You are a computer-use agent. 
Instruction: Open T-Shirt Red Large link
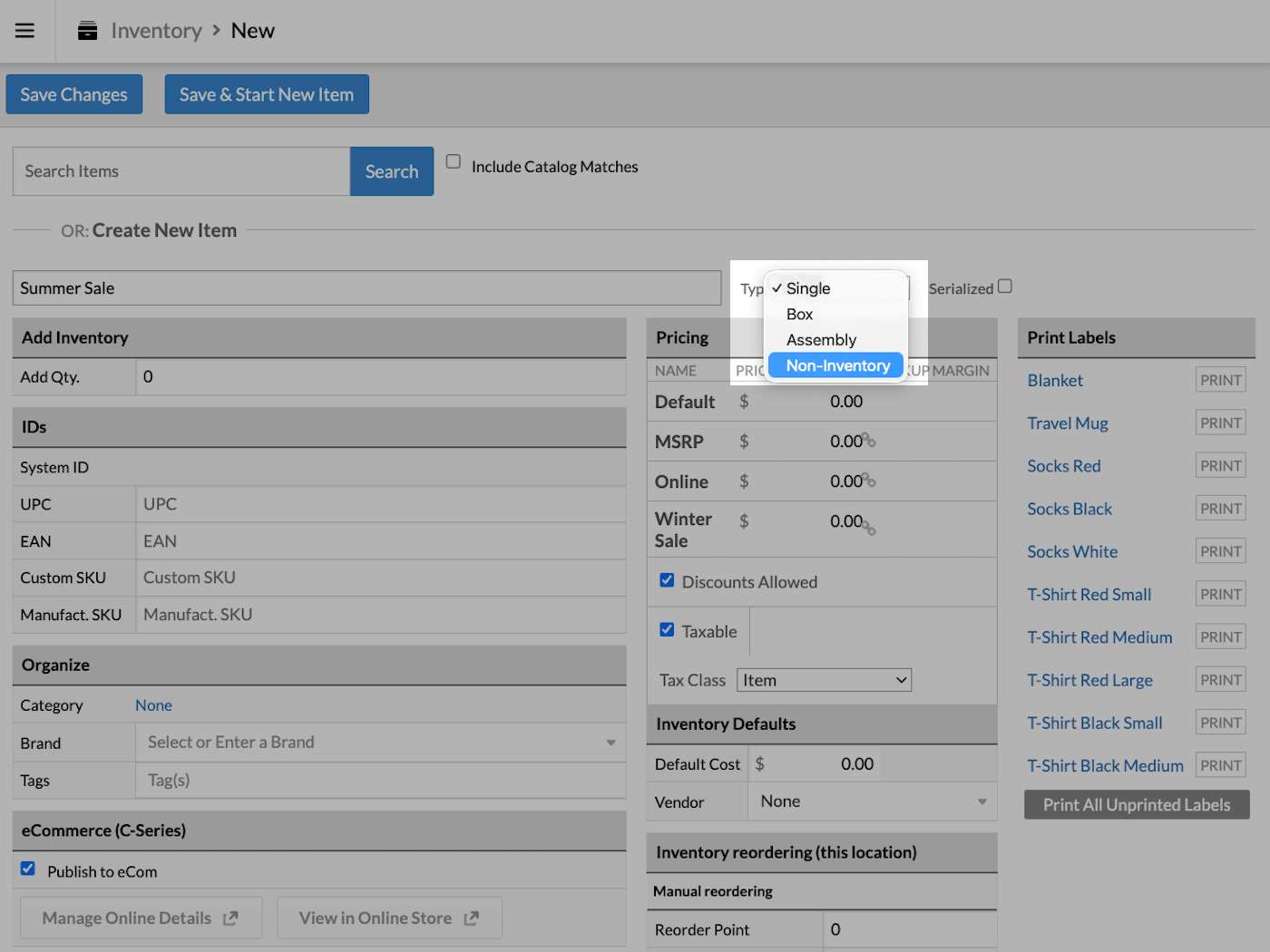(x=1089, y=680)
